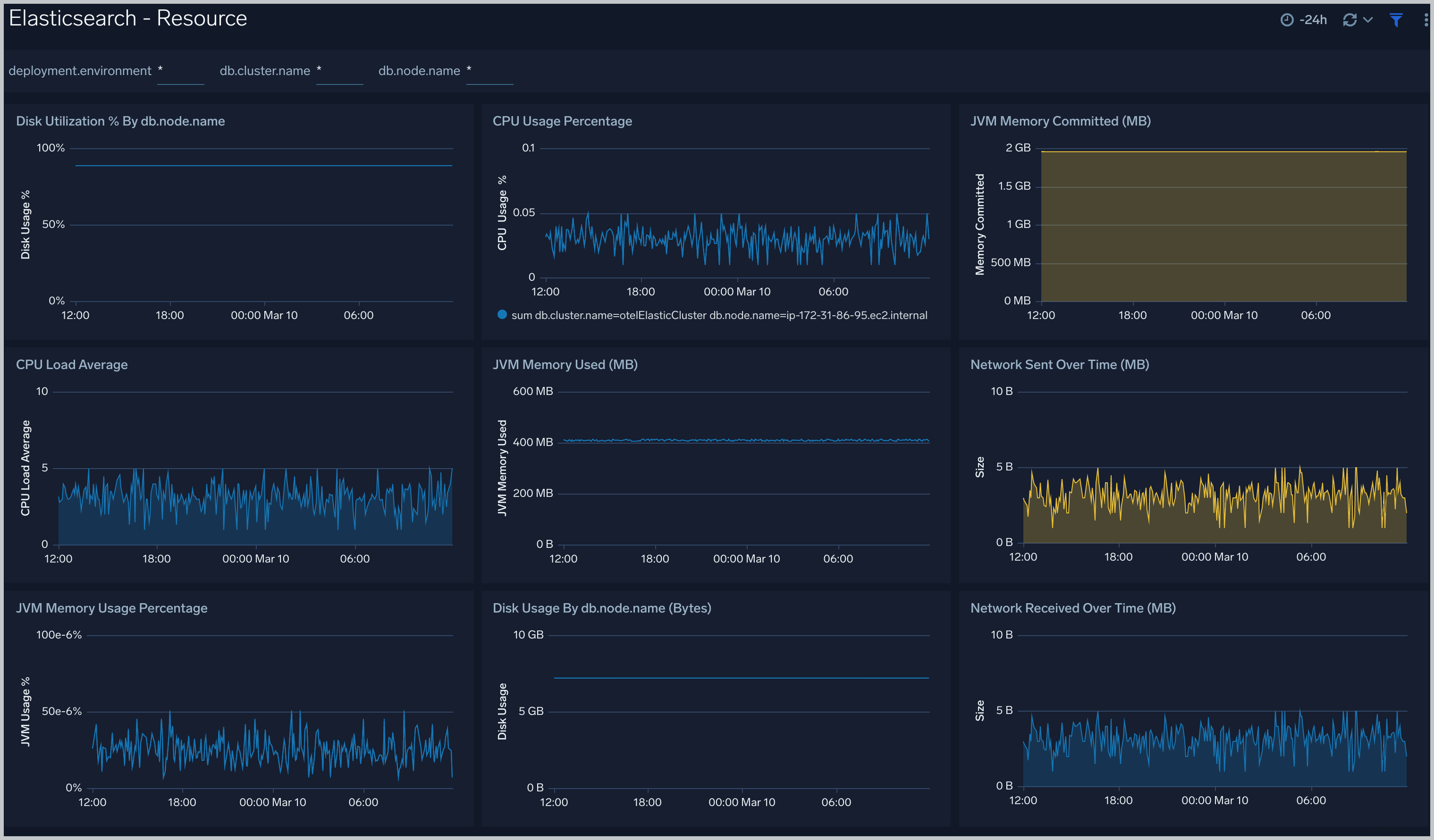Screen dimensions: 1434x840
Task: Click the db.cluster.name filter label
Action: click(265, 71)
